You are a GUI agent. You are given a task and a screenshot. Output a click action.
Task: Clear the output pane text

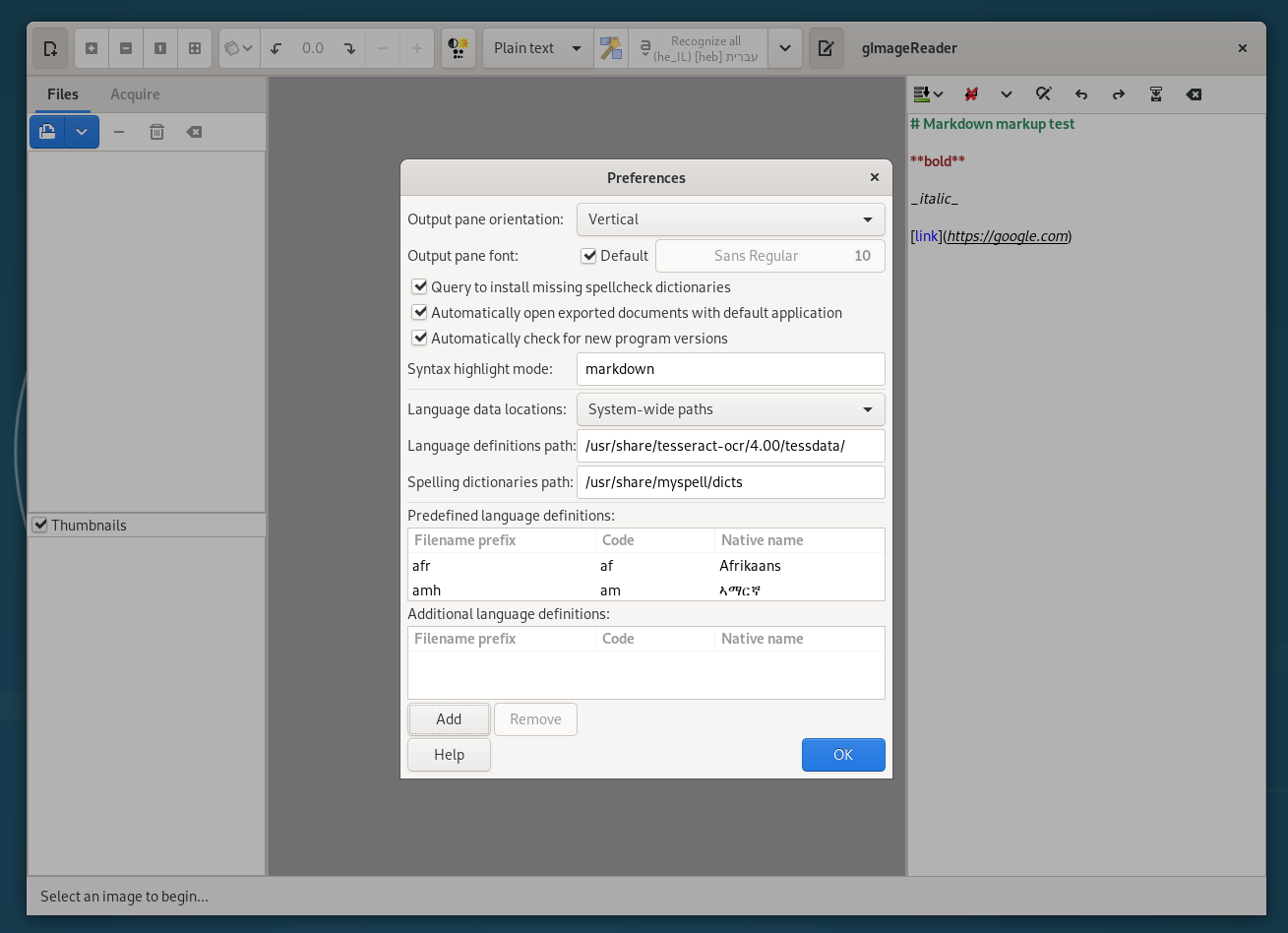[1194, 94]
